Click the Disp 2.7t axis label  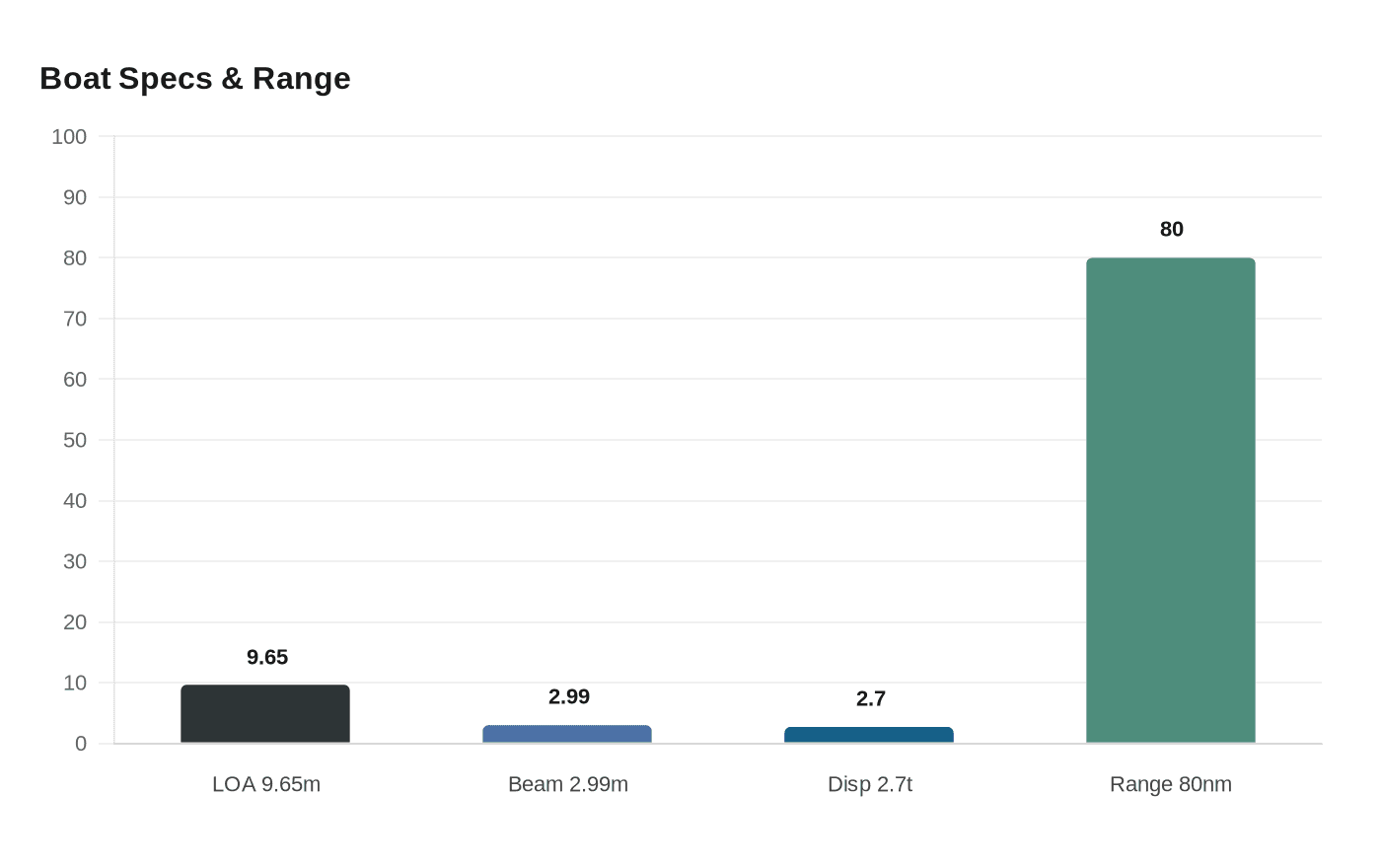coord(869,784)
